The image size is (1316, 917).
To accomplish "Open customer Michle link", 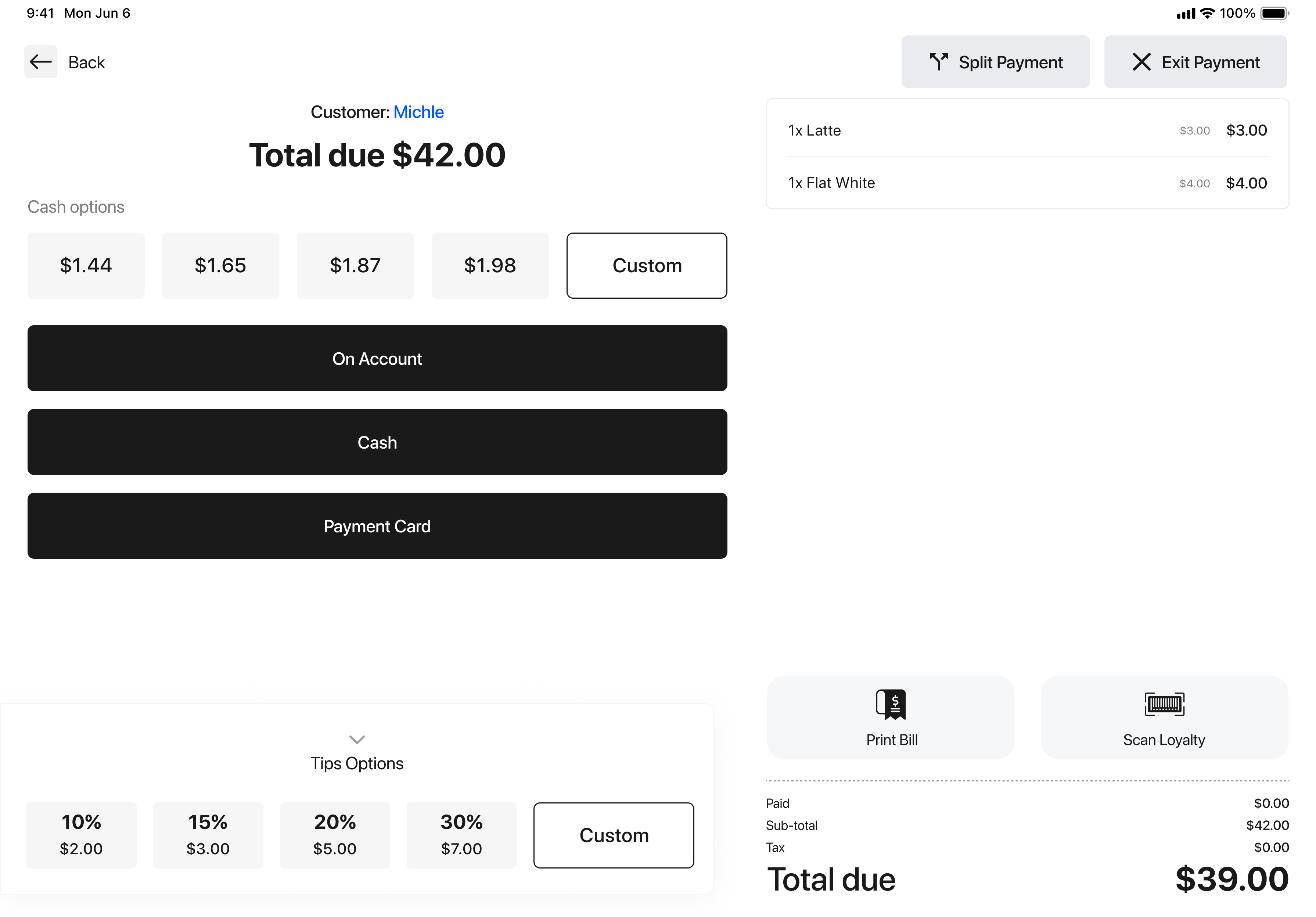I will click(x=418, y=112).
